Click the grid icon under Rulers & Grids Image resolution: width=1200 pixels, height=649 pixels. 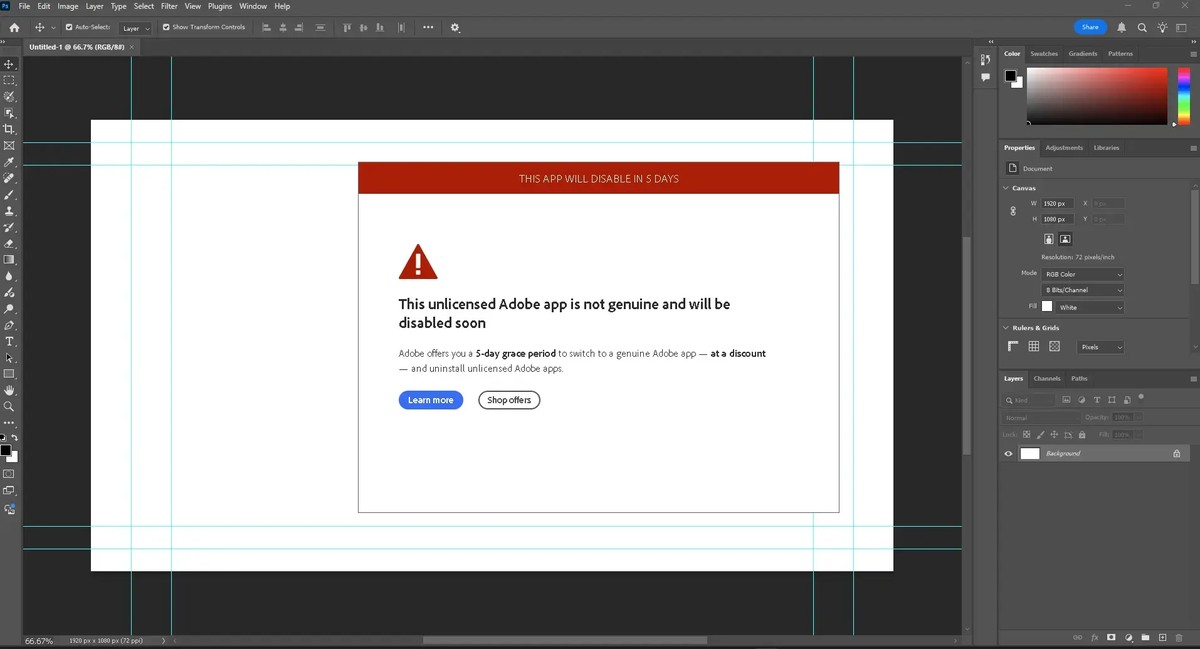click(1033, 347)
